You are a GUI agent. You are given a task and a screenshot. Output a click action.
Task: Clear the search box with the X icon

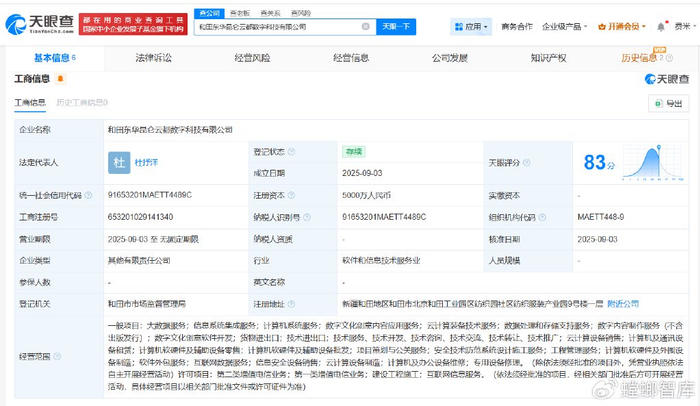pyautogui.click(x=366, y=27)
